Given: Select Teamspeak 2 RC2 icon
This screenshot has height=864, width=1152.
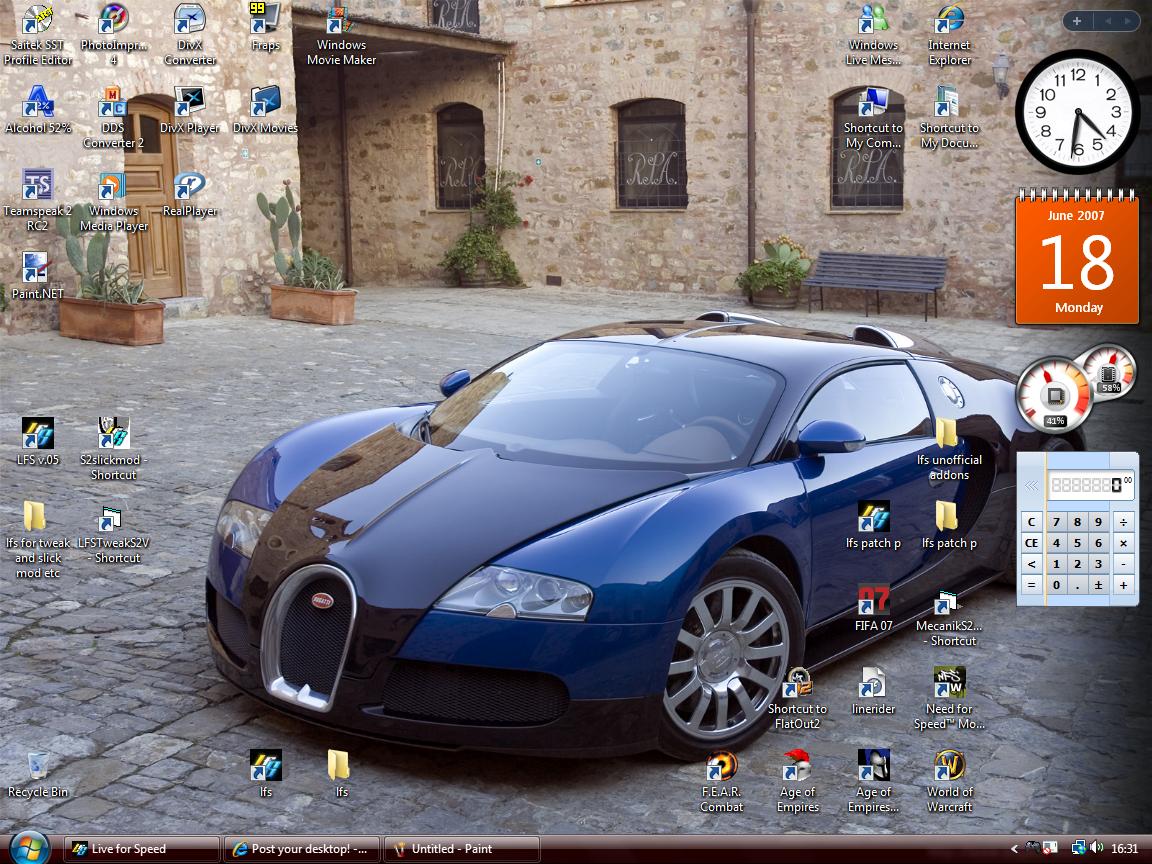Looking at the screenshot, I should (37, 201).
